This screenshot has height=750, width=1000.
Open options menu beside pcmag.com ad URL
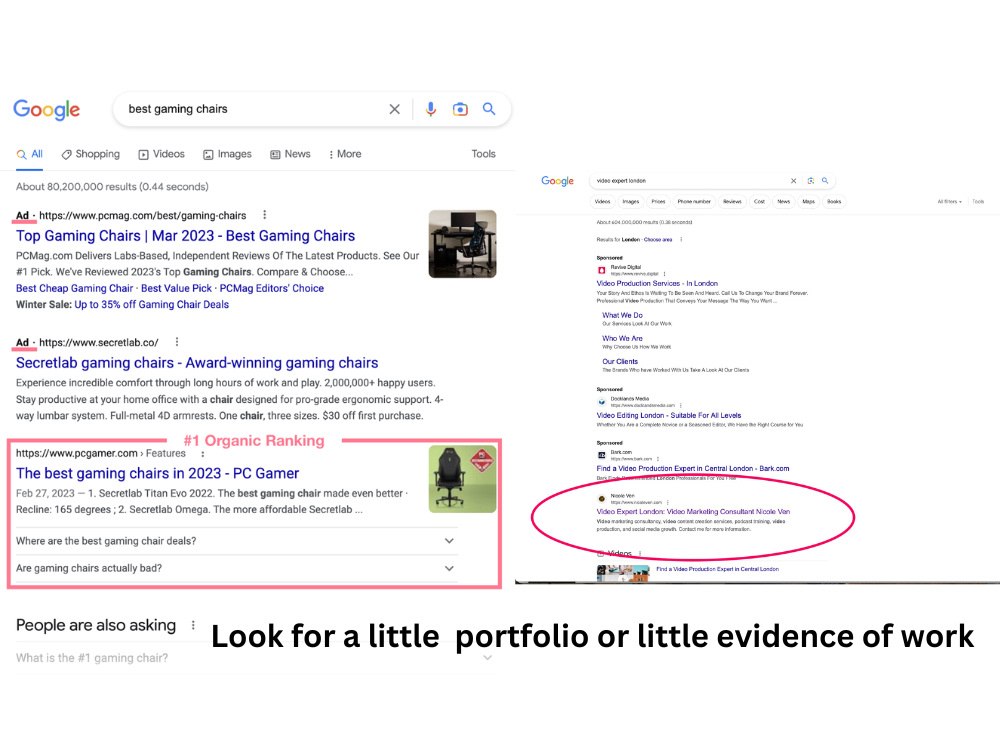(x=265, y=215)
